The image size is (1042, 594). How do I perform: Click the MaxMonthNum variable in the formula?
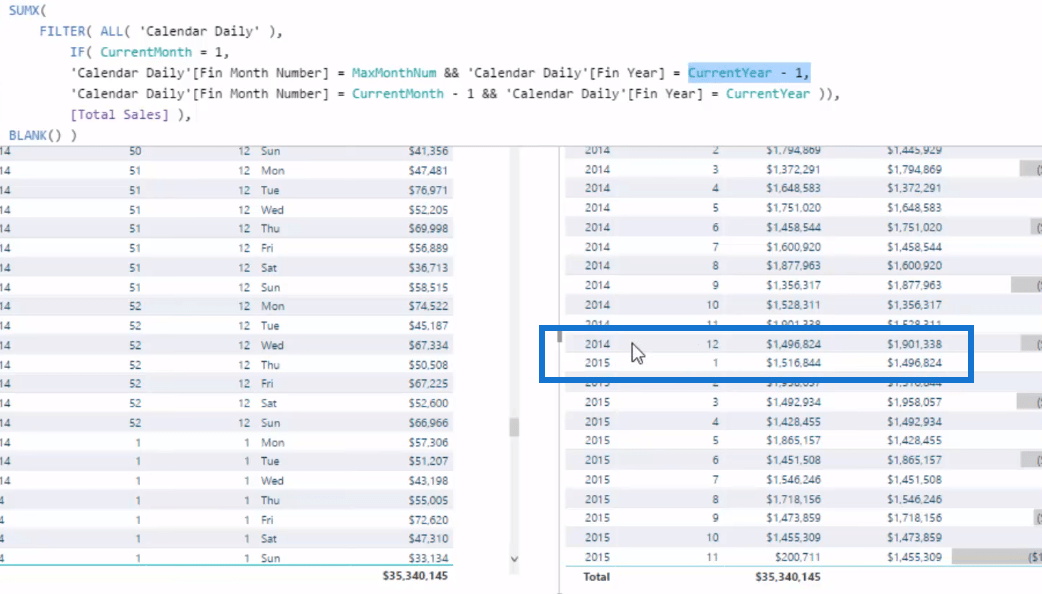point(394,73)
